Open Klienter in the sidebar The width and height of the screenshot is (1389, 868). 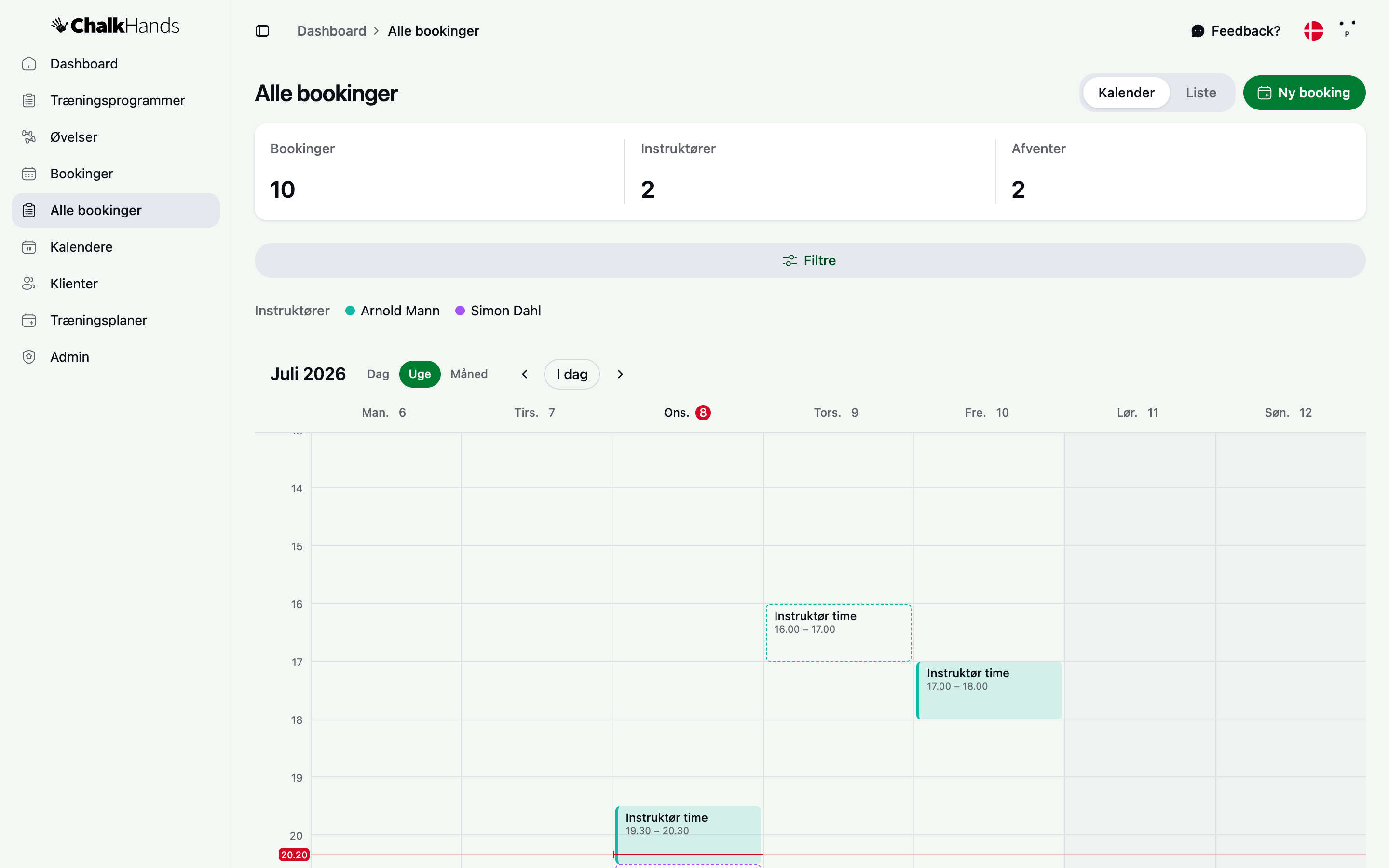(x=115, y=284)
